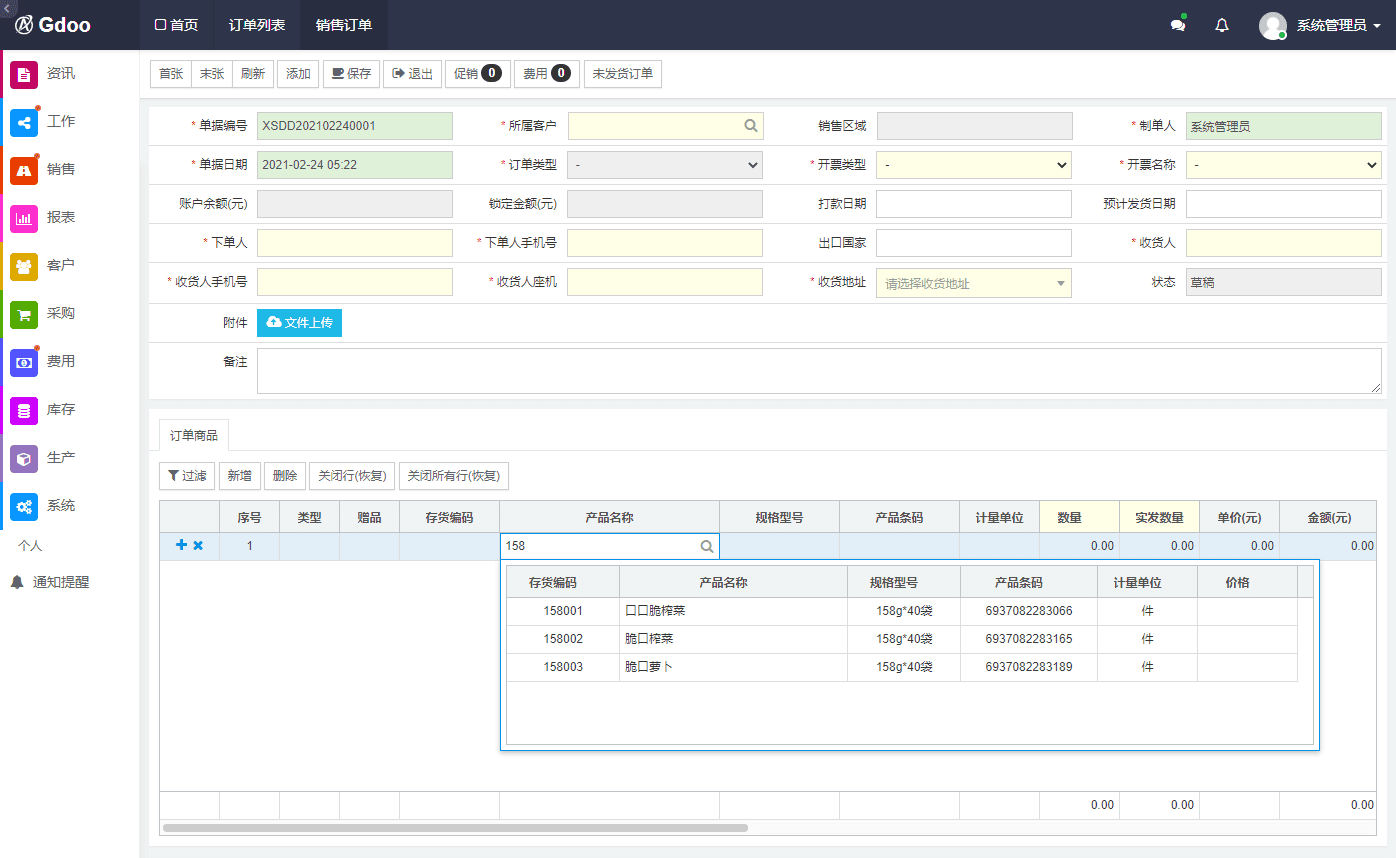Click the chat messages icon in header
The width and height of the screenshot is (1396, 858).
click(x=1178, y=25)
